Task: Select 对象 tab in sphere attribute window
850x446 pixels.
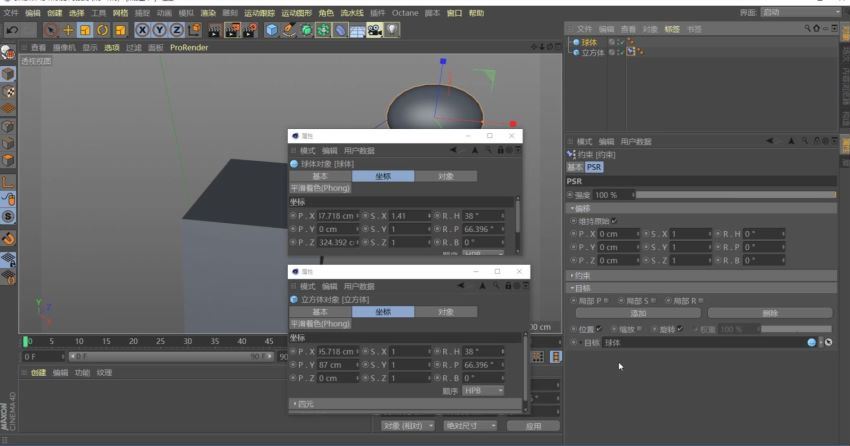Action: (446, 176)
